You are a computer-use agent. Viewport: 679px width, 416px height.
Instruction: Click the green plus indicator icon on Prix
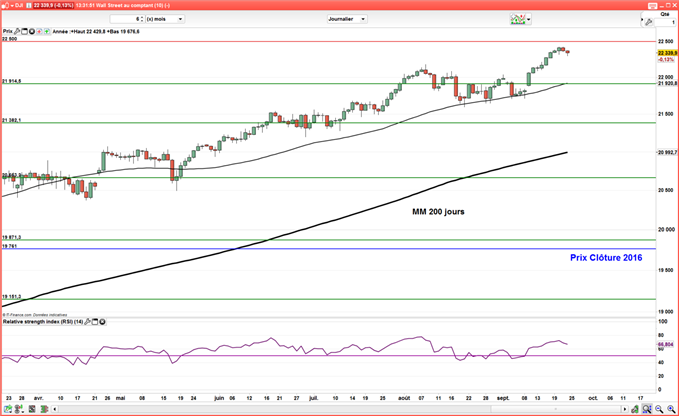point(46,32)
